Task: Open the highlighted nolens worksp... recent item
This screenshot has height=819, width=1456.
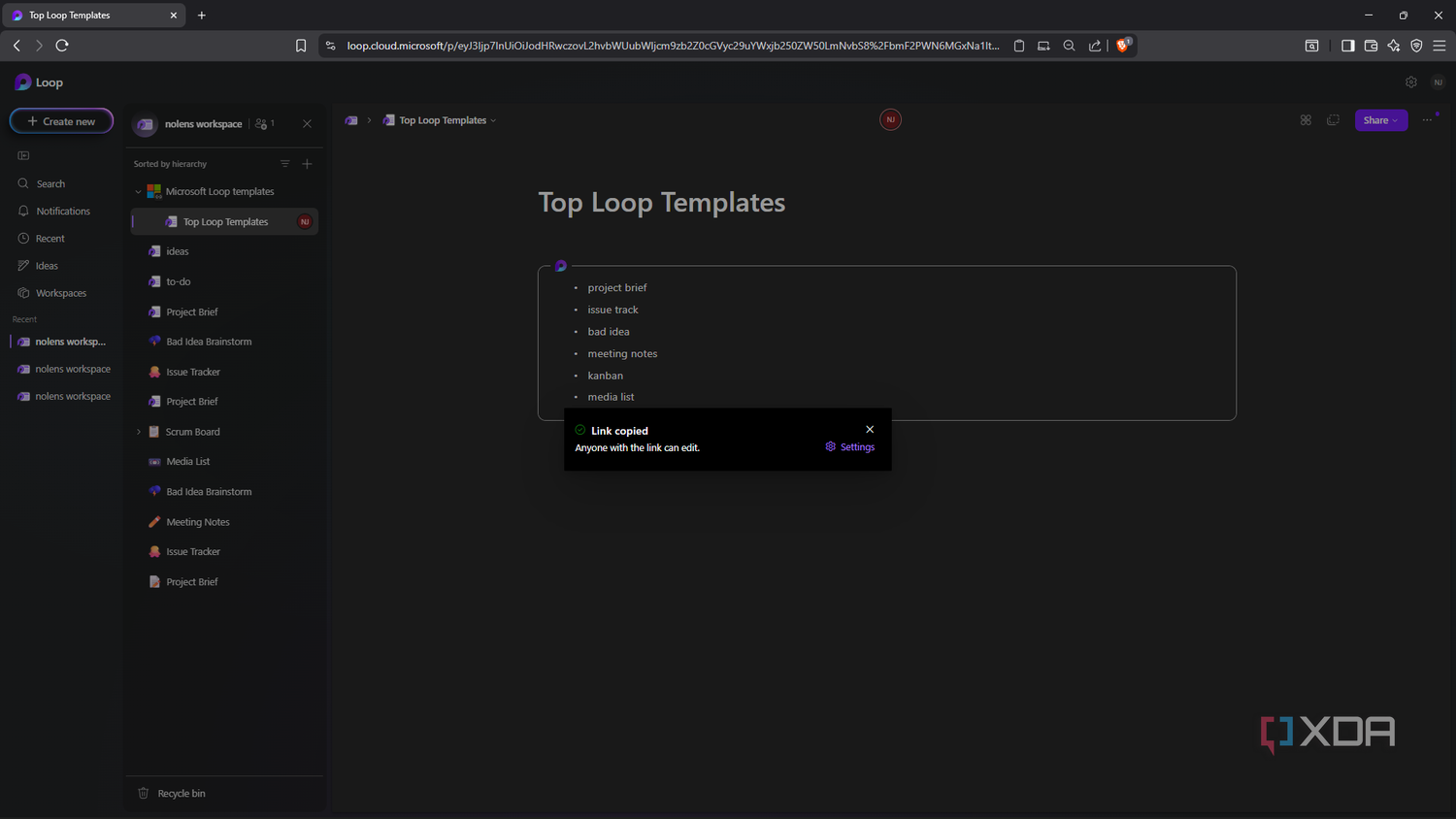Action: tap(63, 342)
